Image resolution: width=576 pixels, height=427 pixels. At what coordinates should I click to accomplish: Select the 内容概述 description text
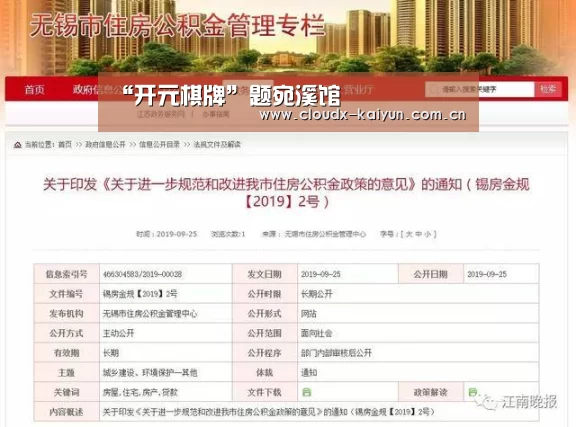click(x=269, y=412)
